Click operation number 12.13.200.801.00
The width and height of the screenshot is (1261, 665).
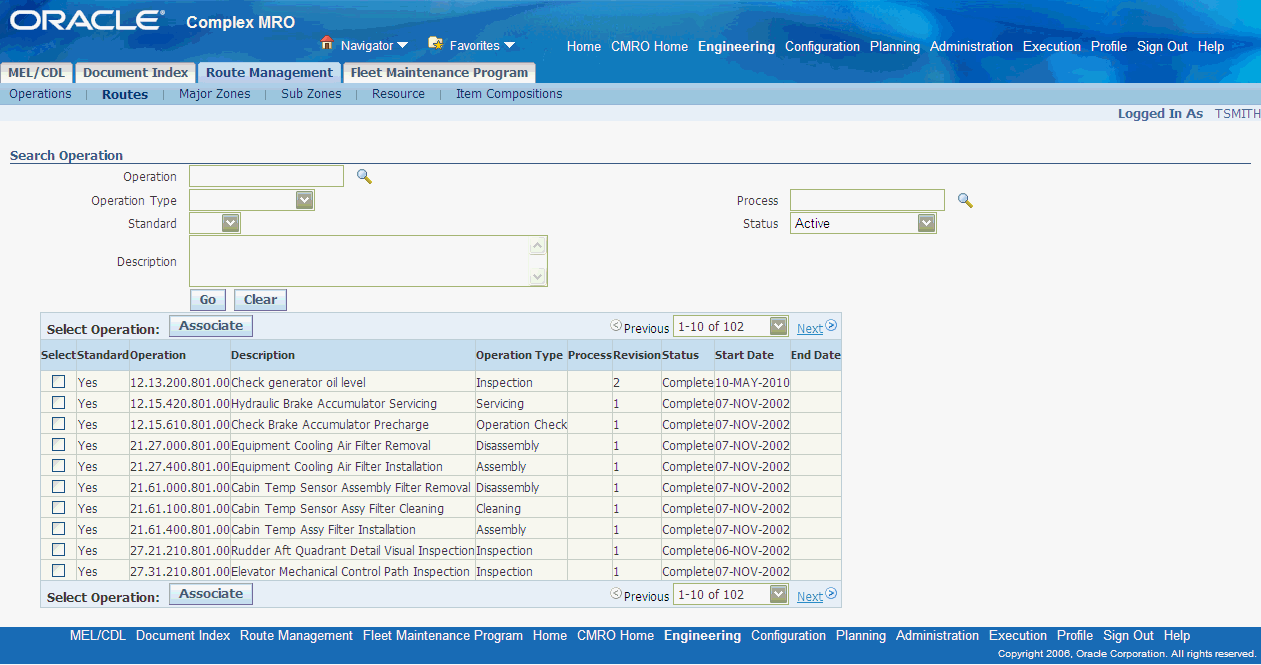pyautogui.click(x=180, y=383)
